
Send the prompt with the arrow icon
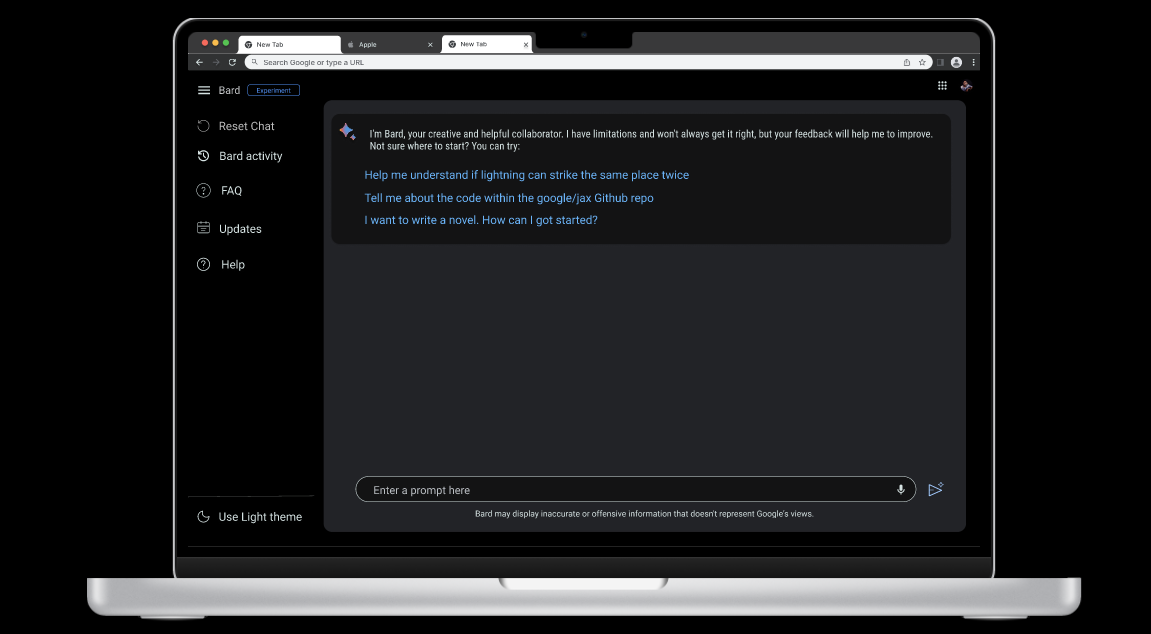click(935, 489)
